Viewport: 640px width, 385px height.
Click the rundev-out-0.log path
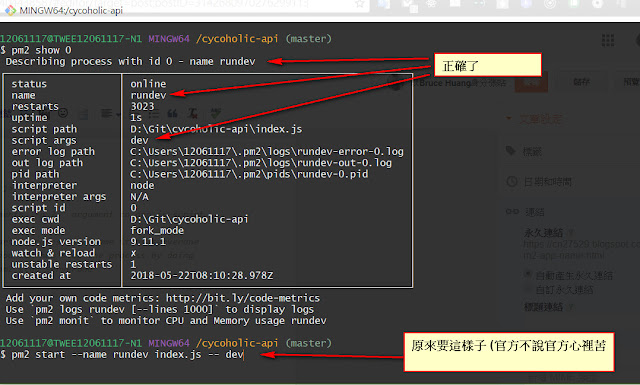tap(261, 162)
